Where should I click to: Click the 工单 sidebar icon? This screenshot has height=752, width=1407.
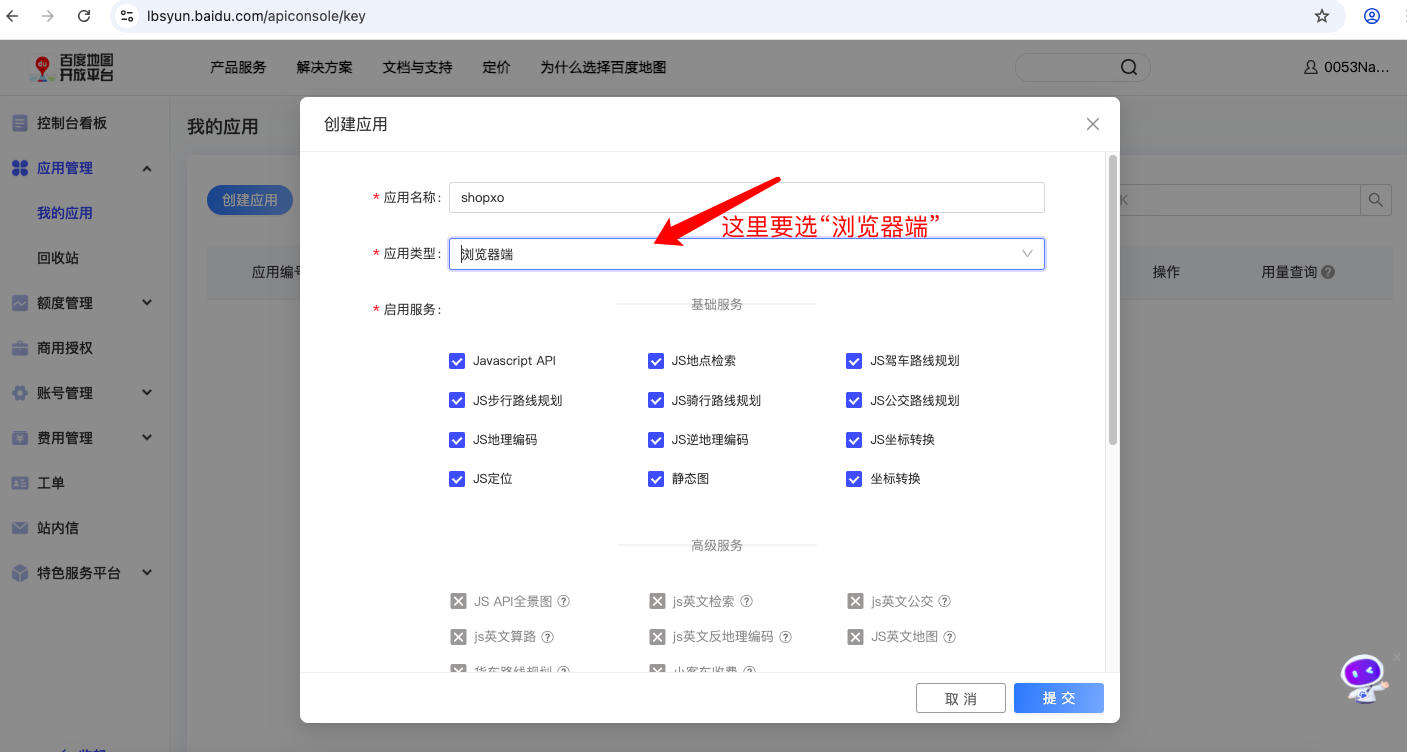pos(19,483)
